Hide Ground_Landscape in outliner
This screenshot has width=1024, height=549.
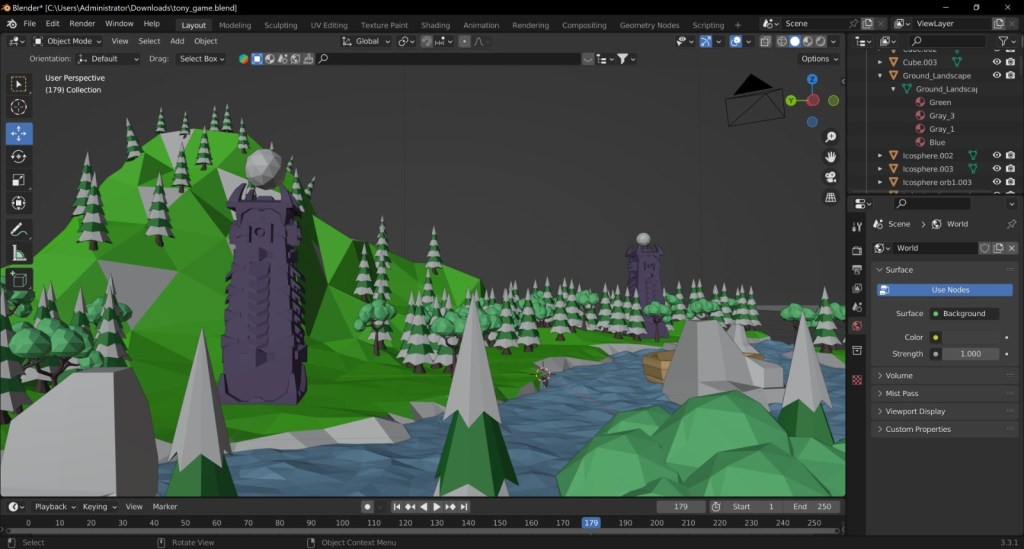tap(996, 75)
